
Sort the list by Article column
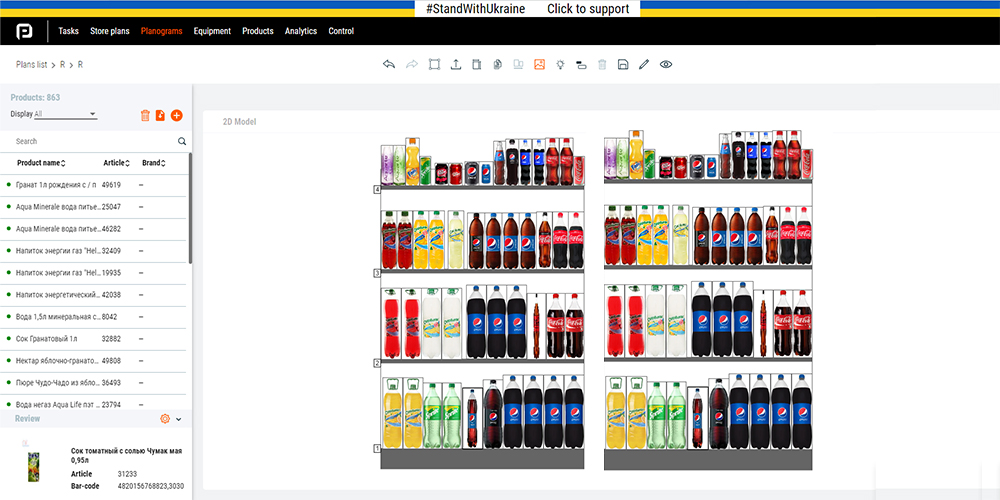tap(115, 163)
